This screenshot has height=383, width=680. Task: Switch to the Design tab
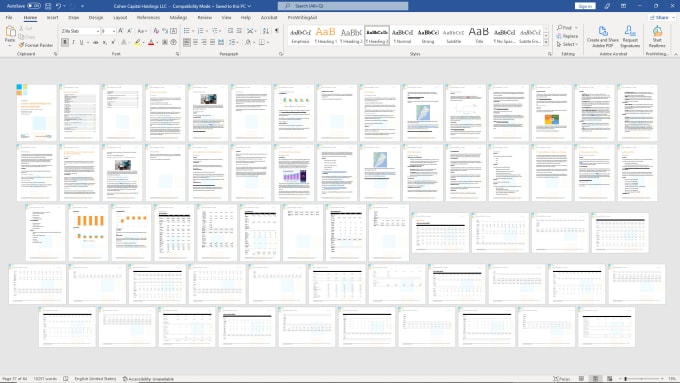(x=96, y=18)
